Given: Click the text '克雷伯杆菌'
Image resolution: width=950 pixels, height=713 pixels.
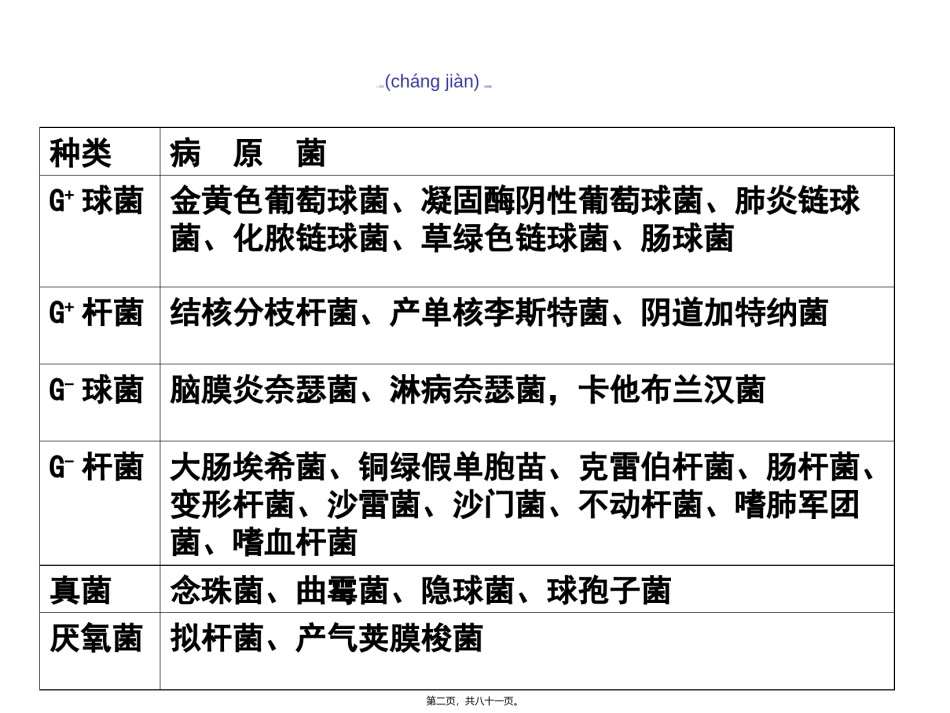Looking at the screenshot, I should pyautogui.click(x=656, y=467).
